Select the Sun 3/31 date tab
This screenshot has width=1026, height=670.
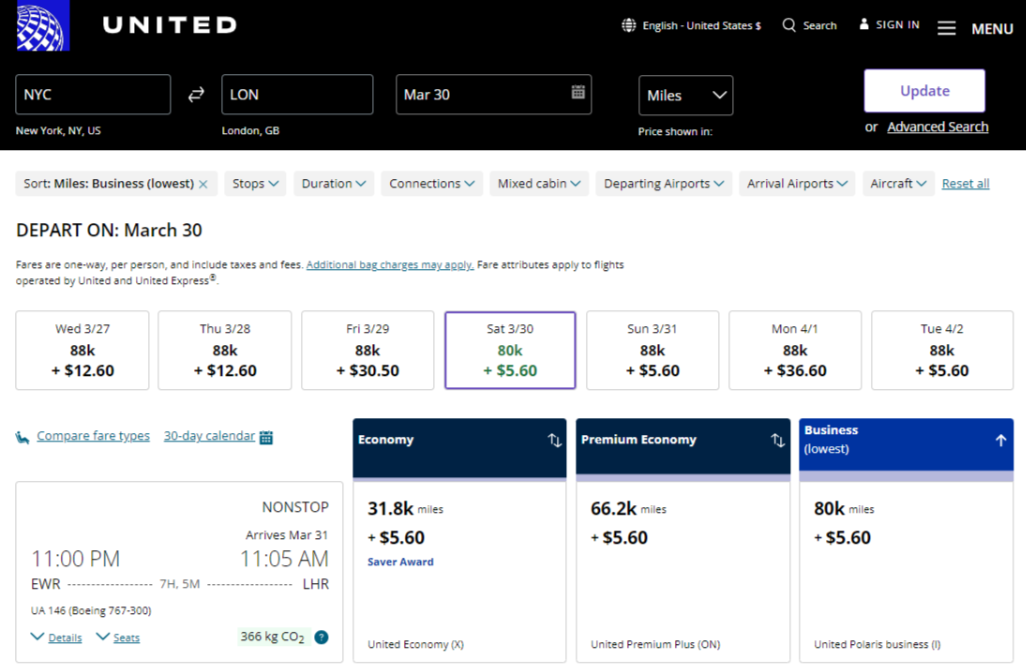pyautogui.click(x=652, y=350)
